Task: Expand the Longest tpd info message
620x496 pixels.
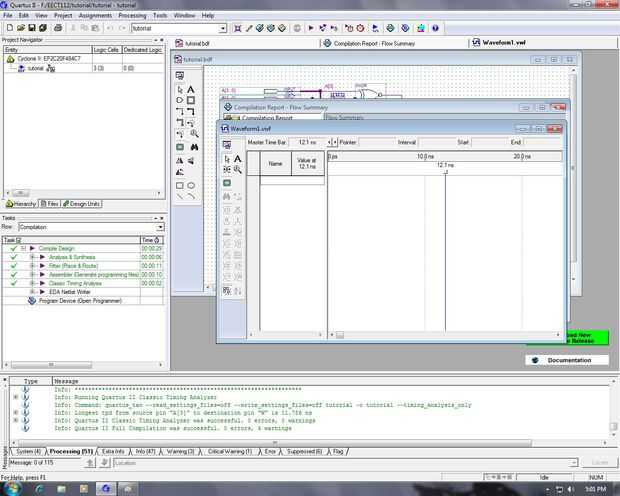Action: tap(16, 413)
